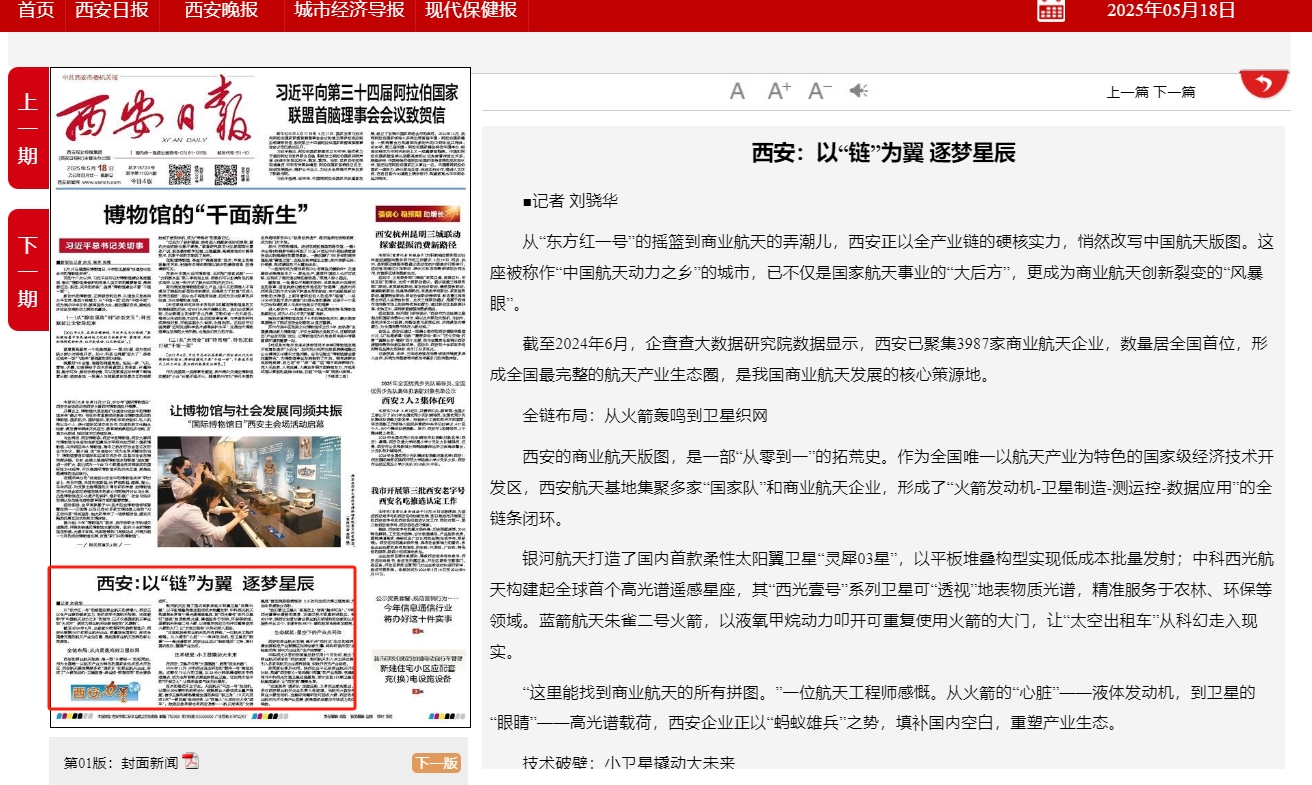Go to next issue with 下一期
The width and height of the screenshot is (1312, 785).
[x=28, y=271]
